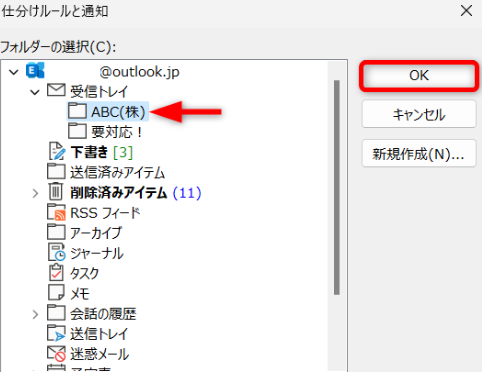Image resolution: width=482 pixels, height=372 pixels.
Task: Click the RSS フィード folder icon
Action: (x=56, y=212)
